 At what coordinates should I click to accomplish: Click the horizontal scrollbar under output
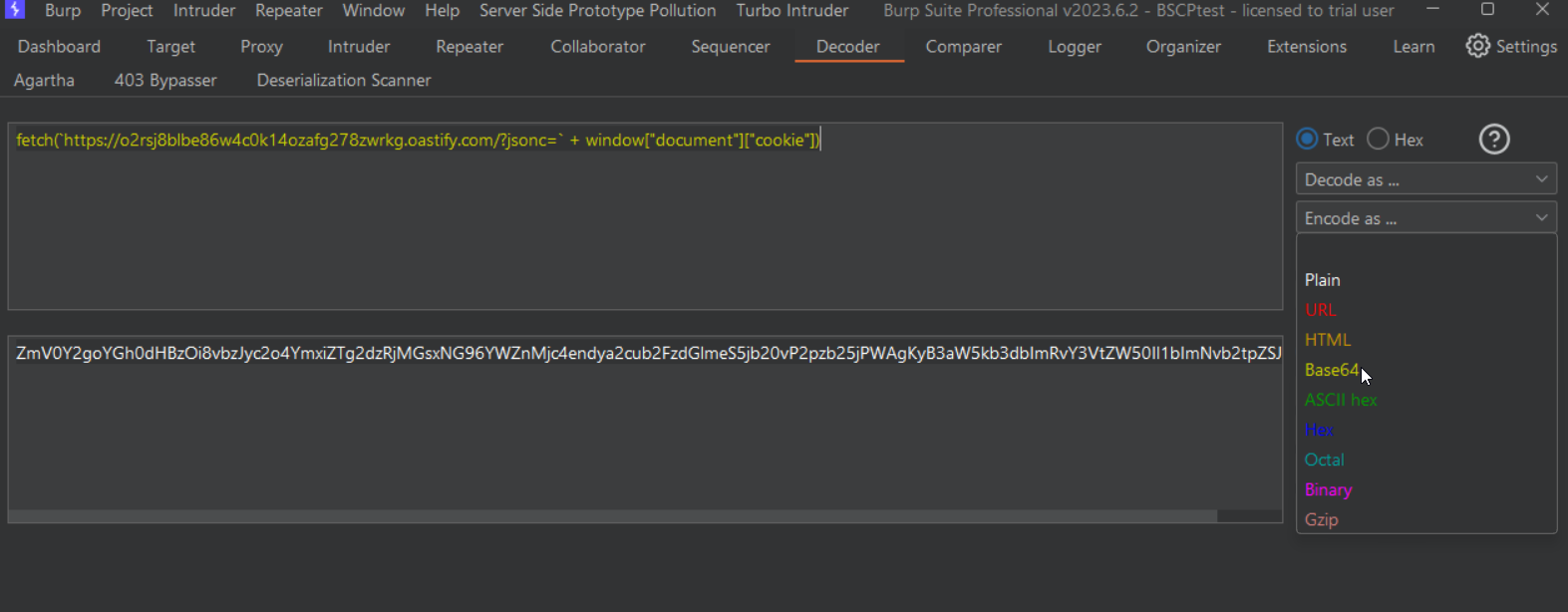pyautogui.click(x=613, y=516)
